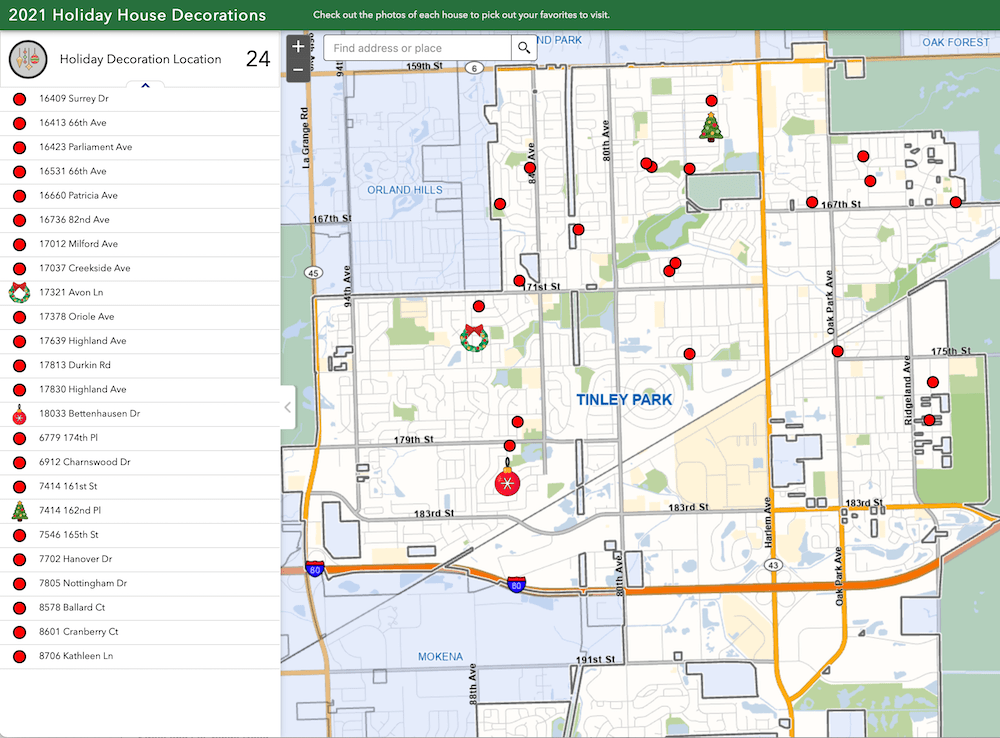Click red dot beside 16660 Patricia Ave
Image resolution: width=1000 pixels, height=738 pixels.
click(x=20, y=196)
